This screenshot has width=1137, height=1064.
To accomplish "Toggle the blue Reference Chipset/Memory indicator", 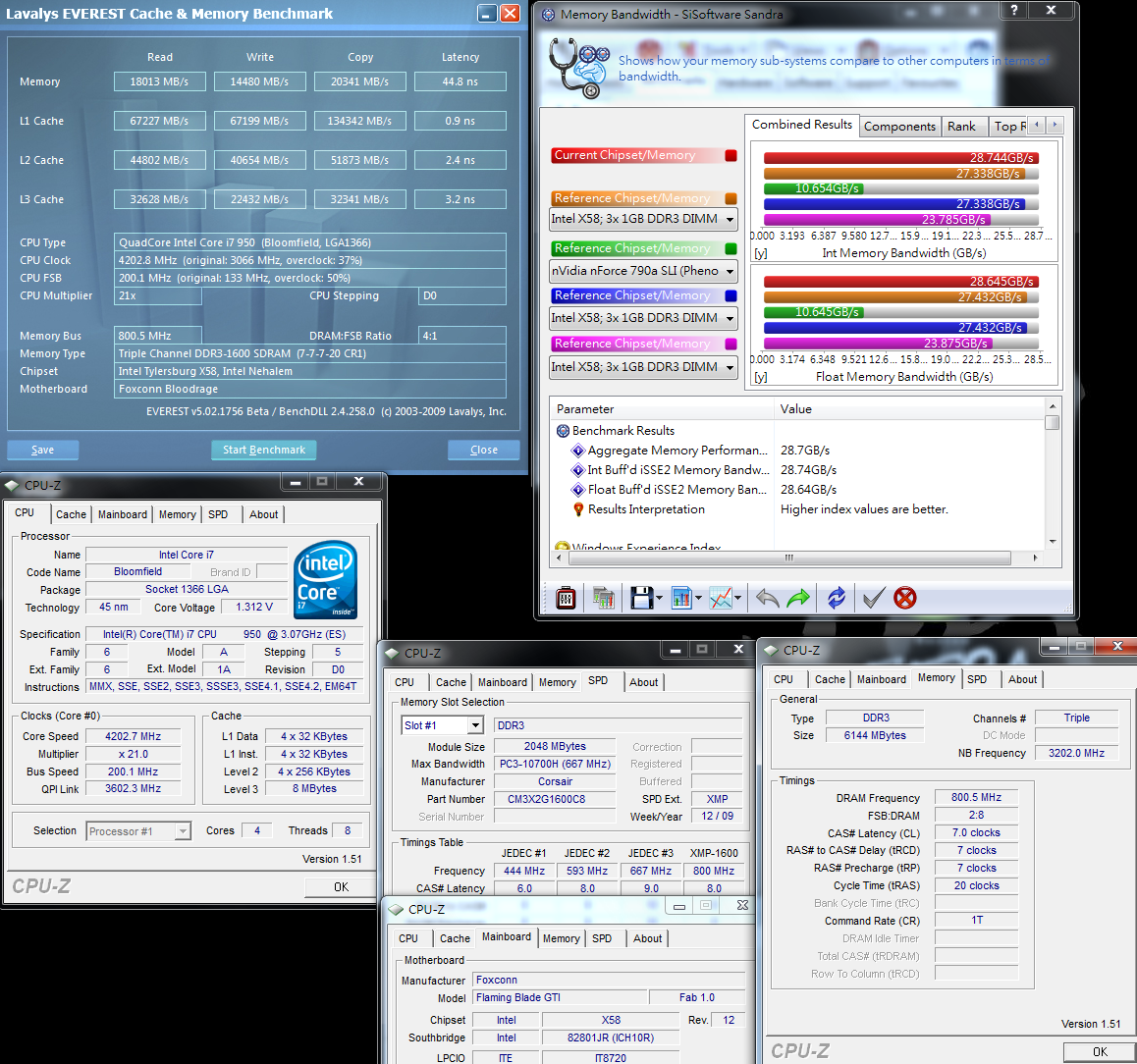I will (x=731, y=295).
